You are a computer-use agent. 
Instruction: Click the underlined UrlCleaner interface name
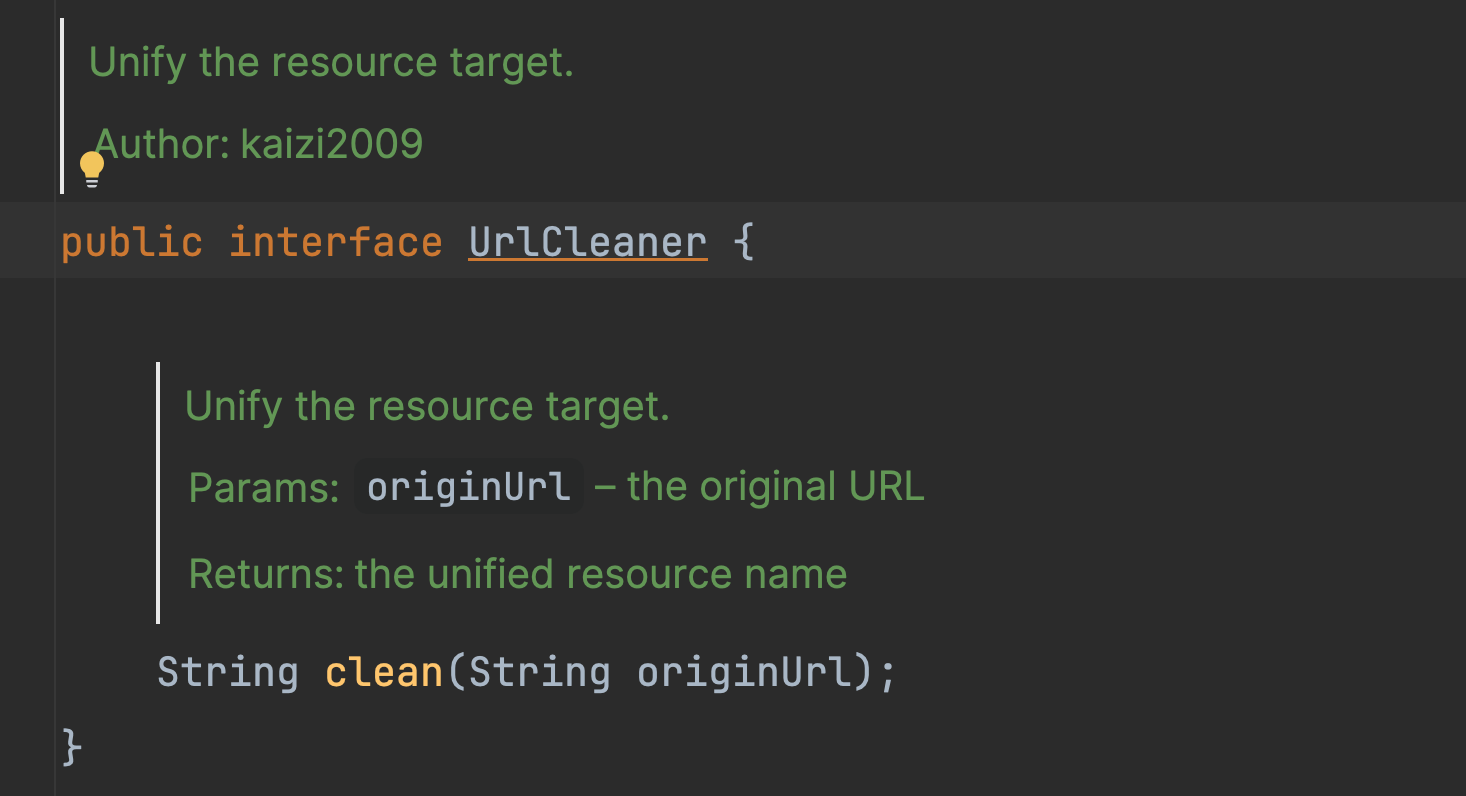588,243
